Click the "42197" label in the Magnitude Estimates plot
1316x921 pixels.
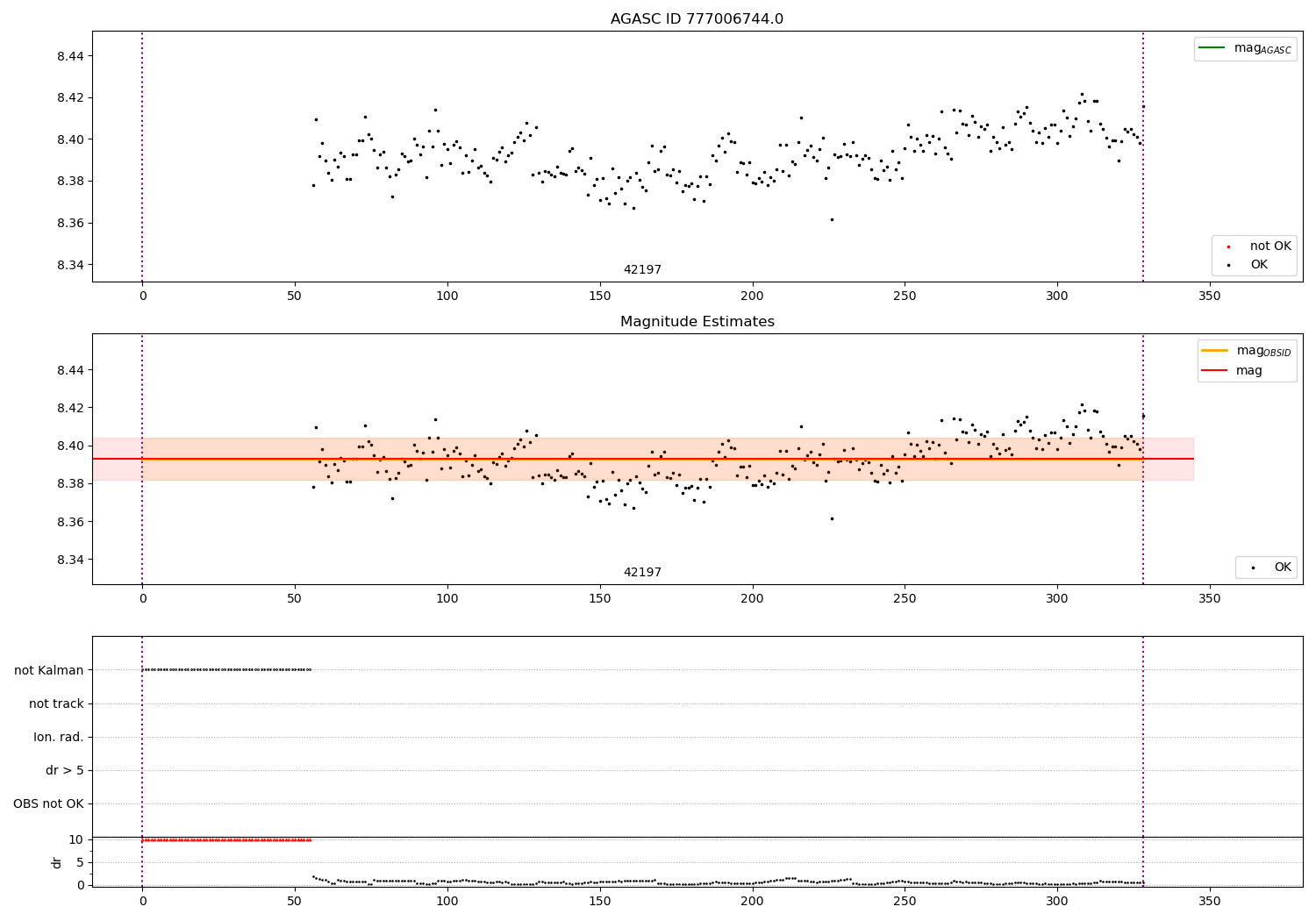(x=642, y=573)
